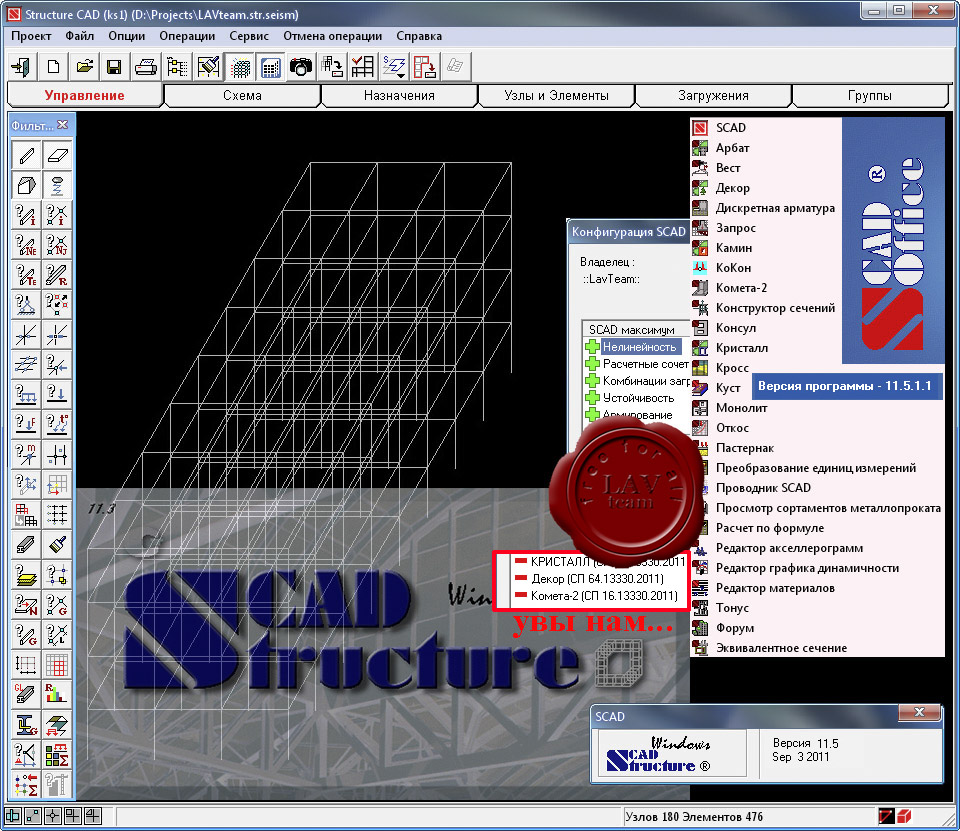Save project using floppy disk icon
Image resolution: width=960 pixels, height=831 pixels.
pyautogui.click(x=114, y=66)
